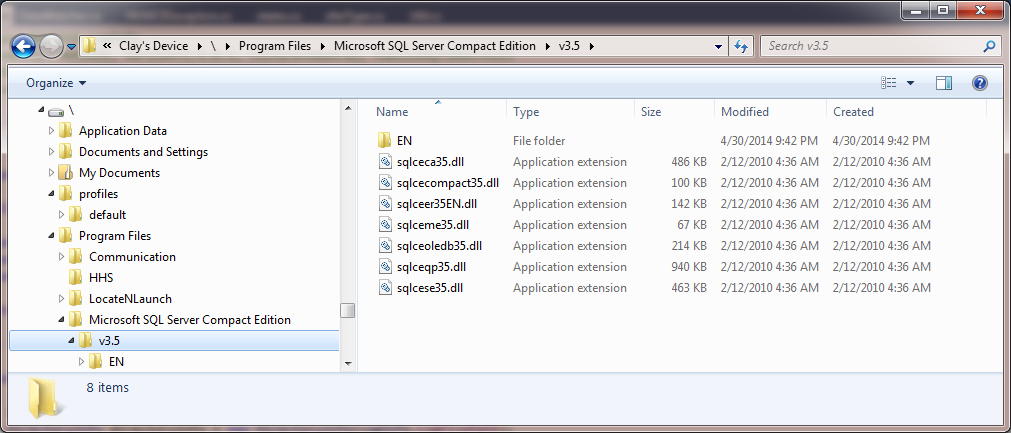Collapse the root backslash tree node
Screen dimensions: 1011x433
pos(42,111)
